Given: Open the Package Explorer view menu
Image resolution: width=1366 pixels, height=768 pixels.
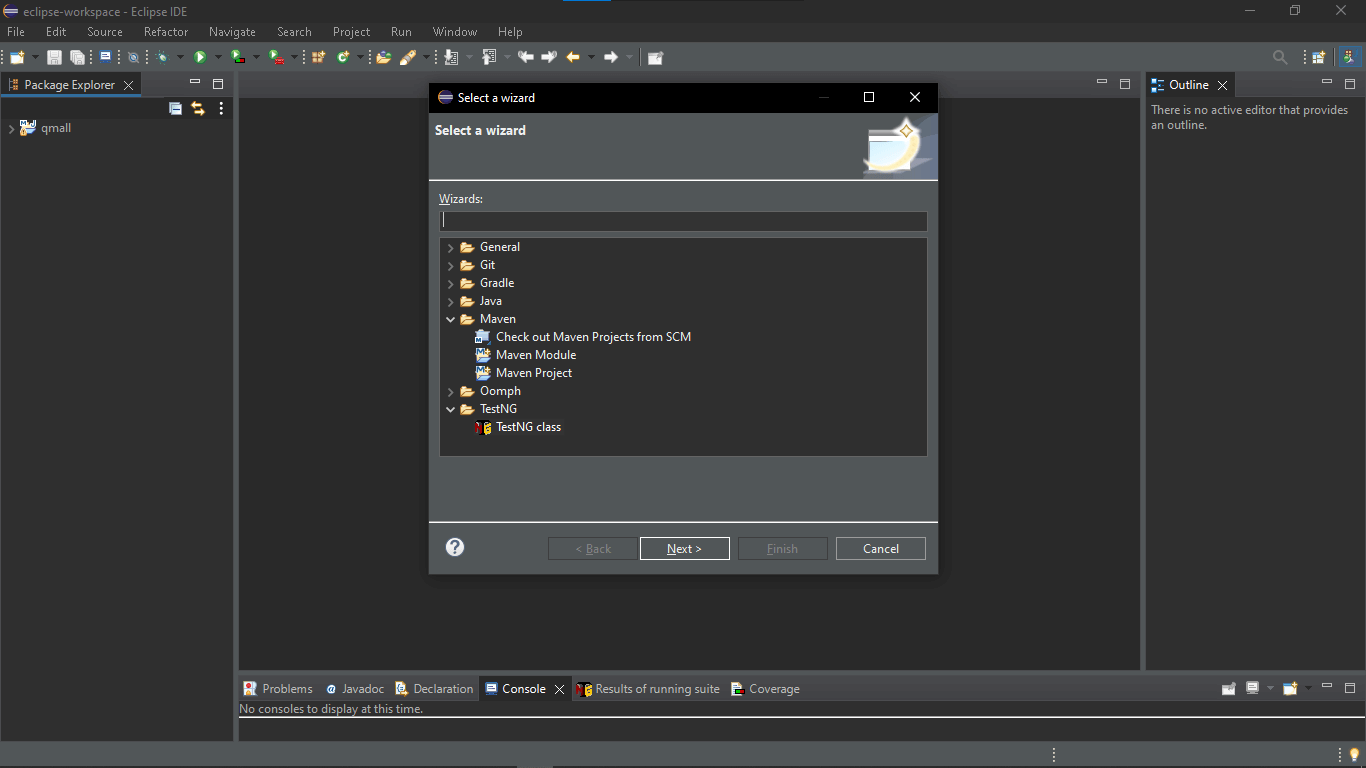Looking at the screenshot, I should [x=221, y=108].
